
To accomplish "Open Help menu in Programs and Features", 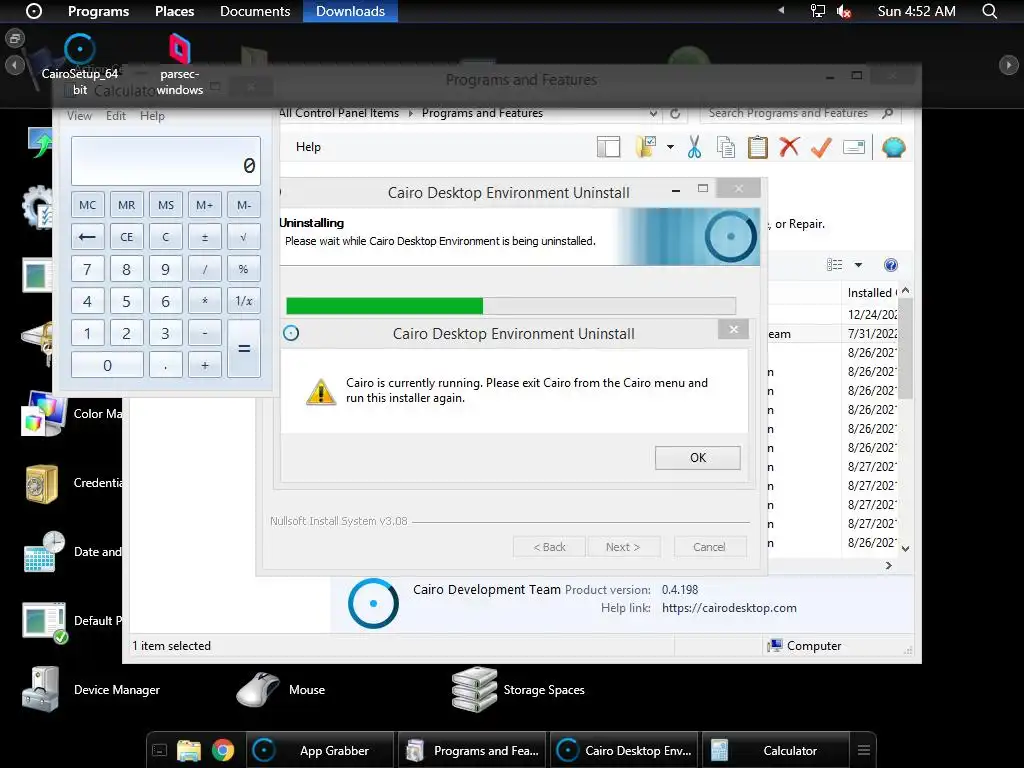I will [x=308, y=147].
